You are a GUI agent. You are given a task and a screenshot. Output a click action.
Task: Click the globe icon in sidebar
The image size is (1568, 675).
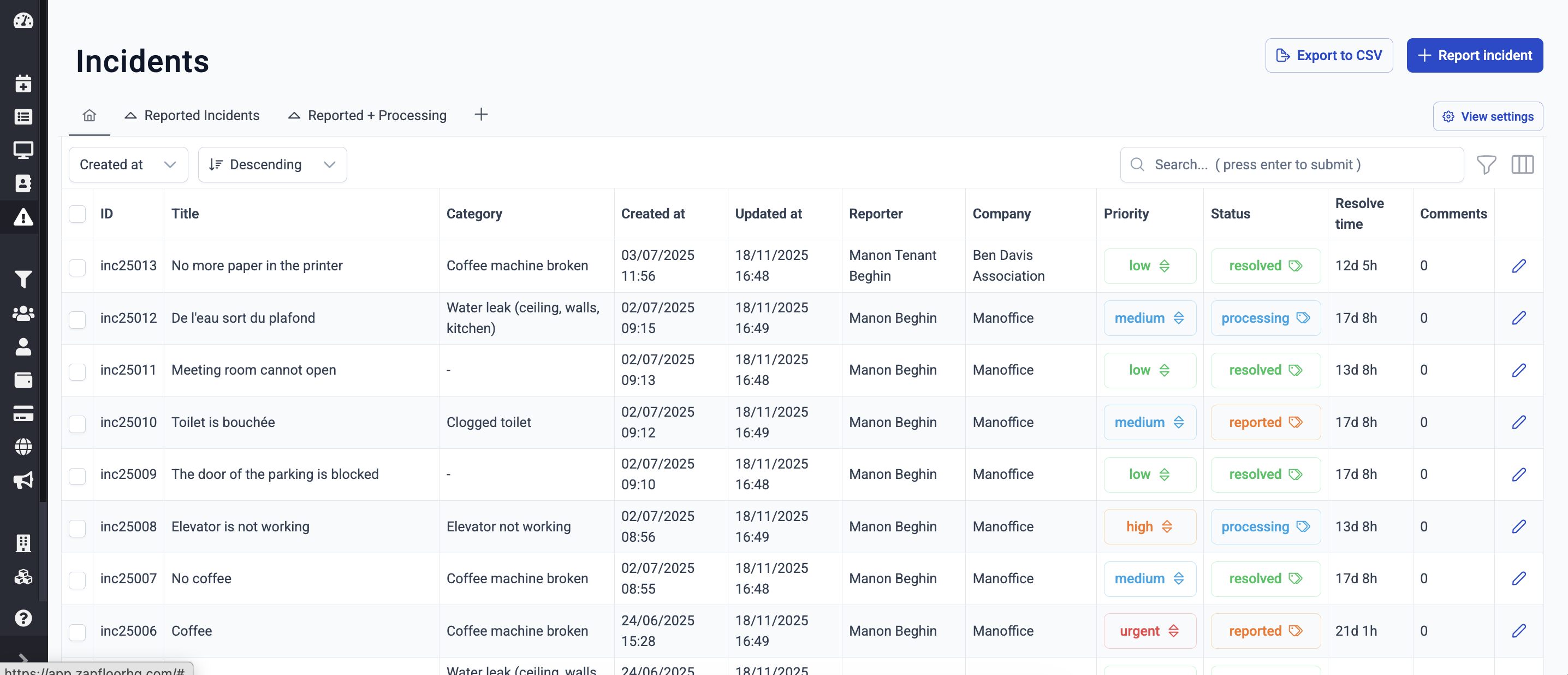click(23, 447)
